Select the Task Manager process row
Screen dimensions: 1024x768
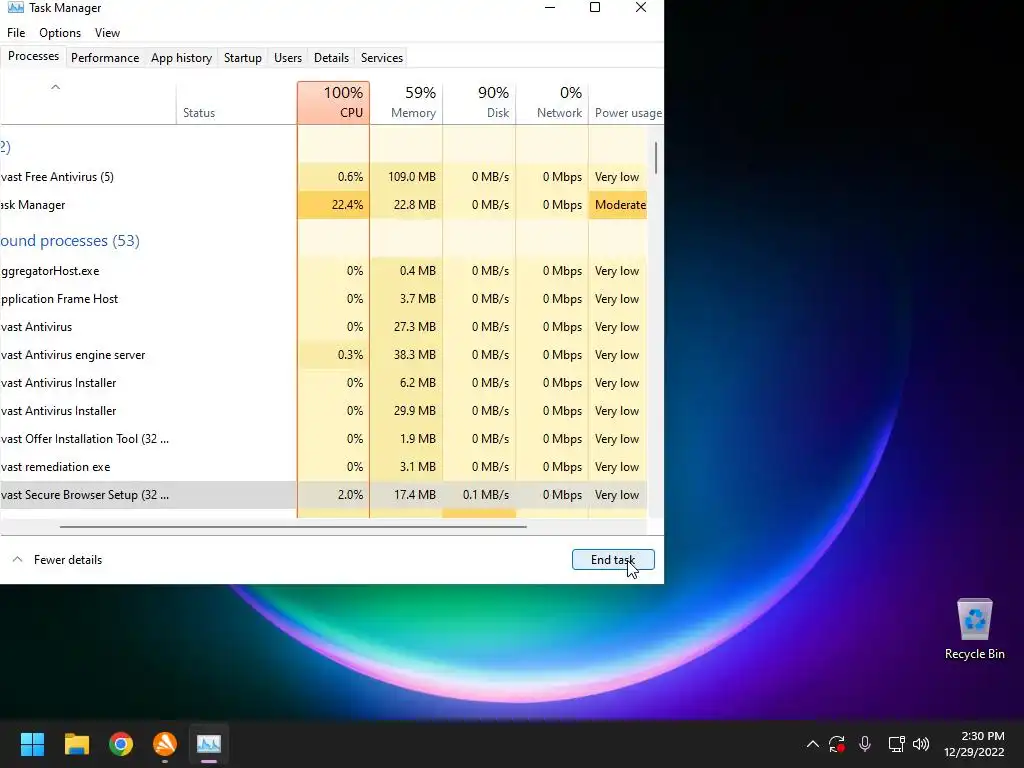point(324,205)
